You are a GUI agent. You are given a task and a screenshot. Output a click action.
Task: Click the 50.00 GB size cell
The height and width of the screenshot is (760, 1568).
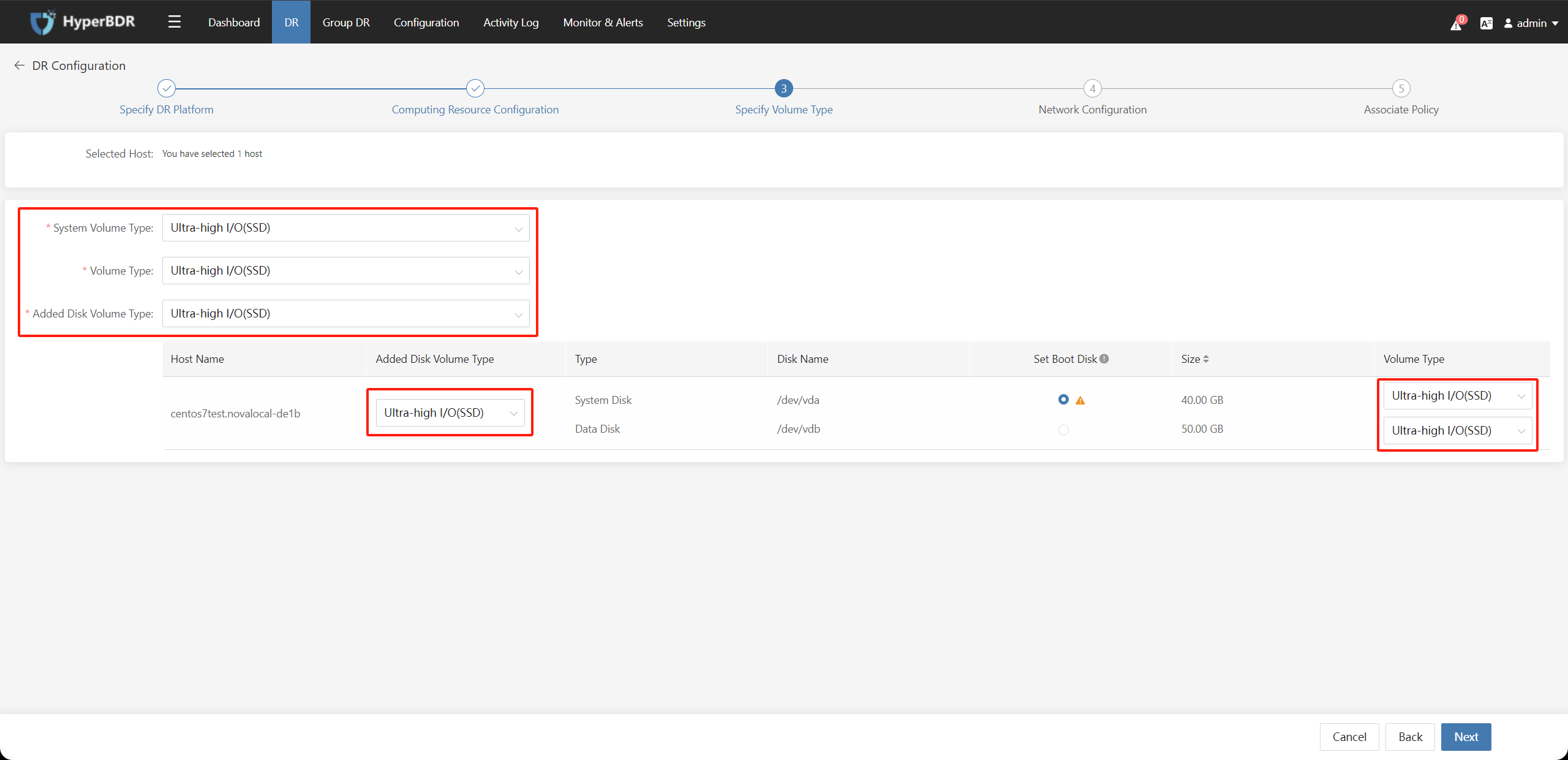tap(1202, 429)
